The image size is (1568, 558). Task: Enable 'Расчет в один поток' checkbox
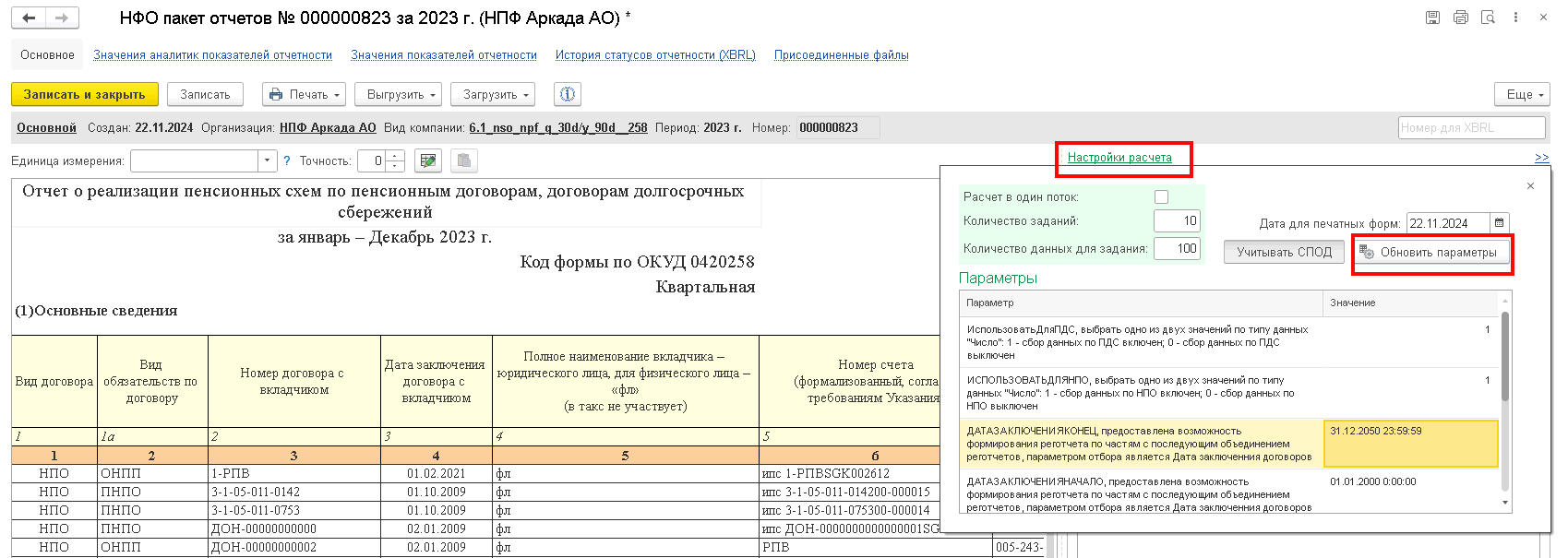coord(1161,196)
